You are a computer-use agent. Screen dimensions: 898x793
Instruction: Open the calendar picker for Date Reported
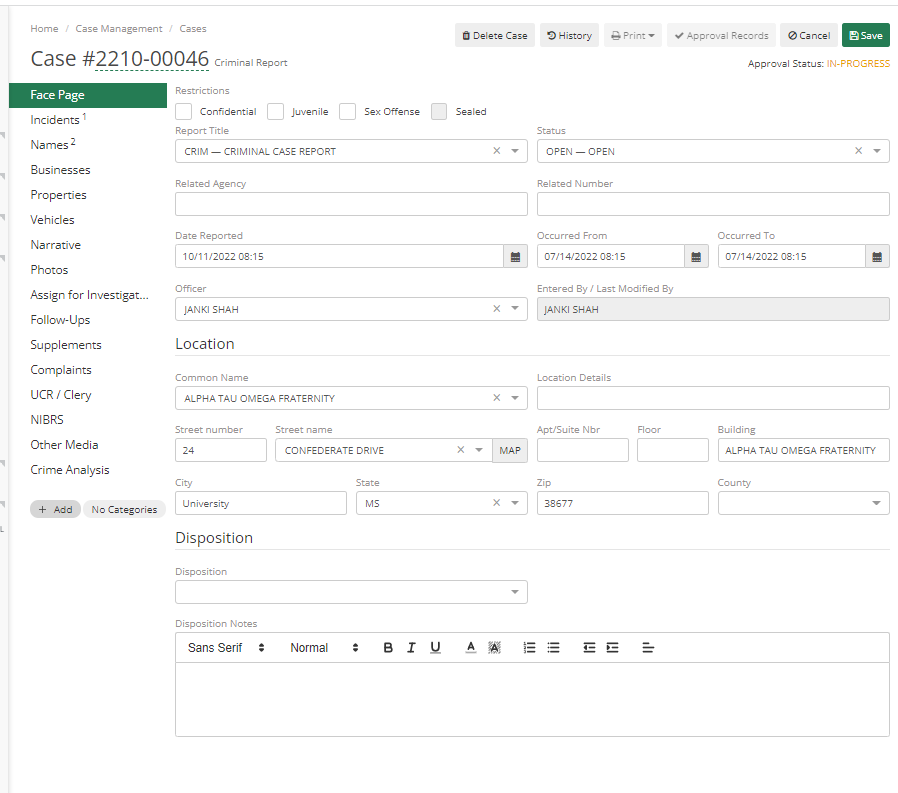[x=515, y=256]
